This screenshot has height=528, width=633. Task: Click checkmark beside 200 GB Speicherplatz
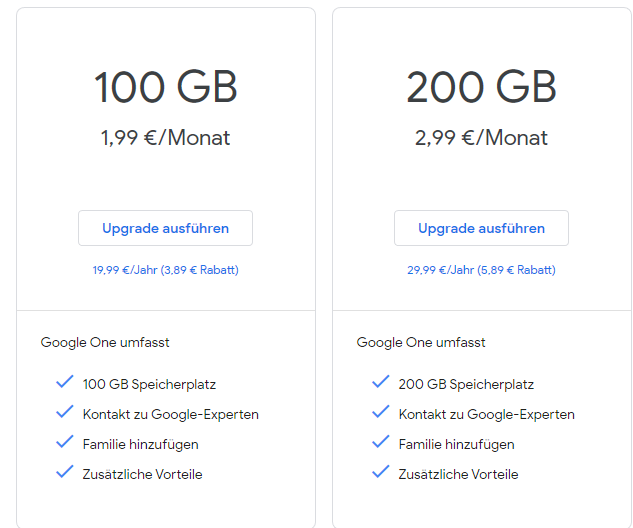click(x=381, y=383)
